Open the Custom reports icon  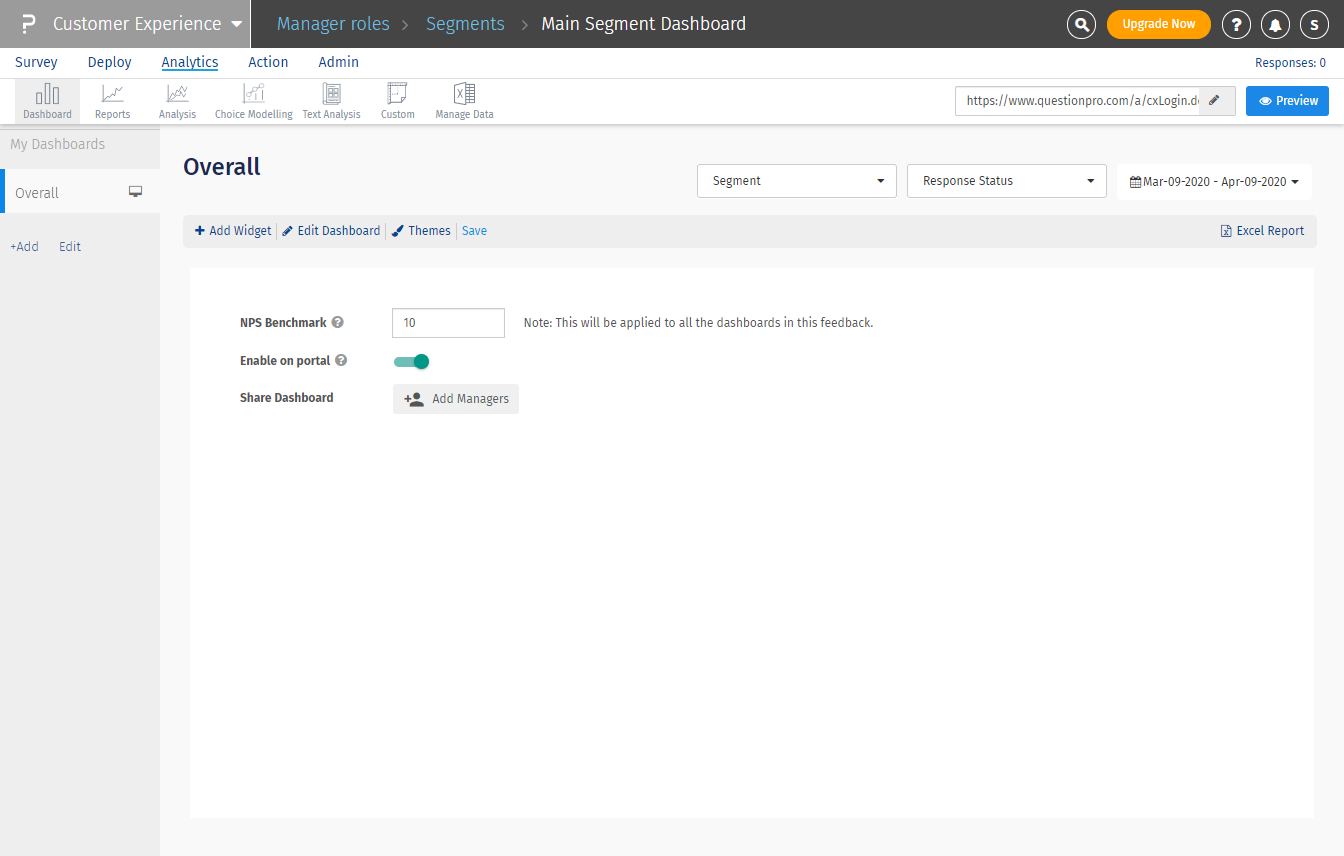[397, 101]
